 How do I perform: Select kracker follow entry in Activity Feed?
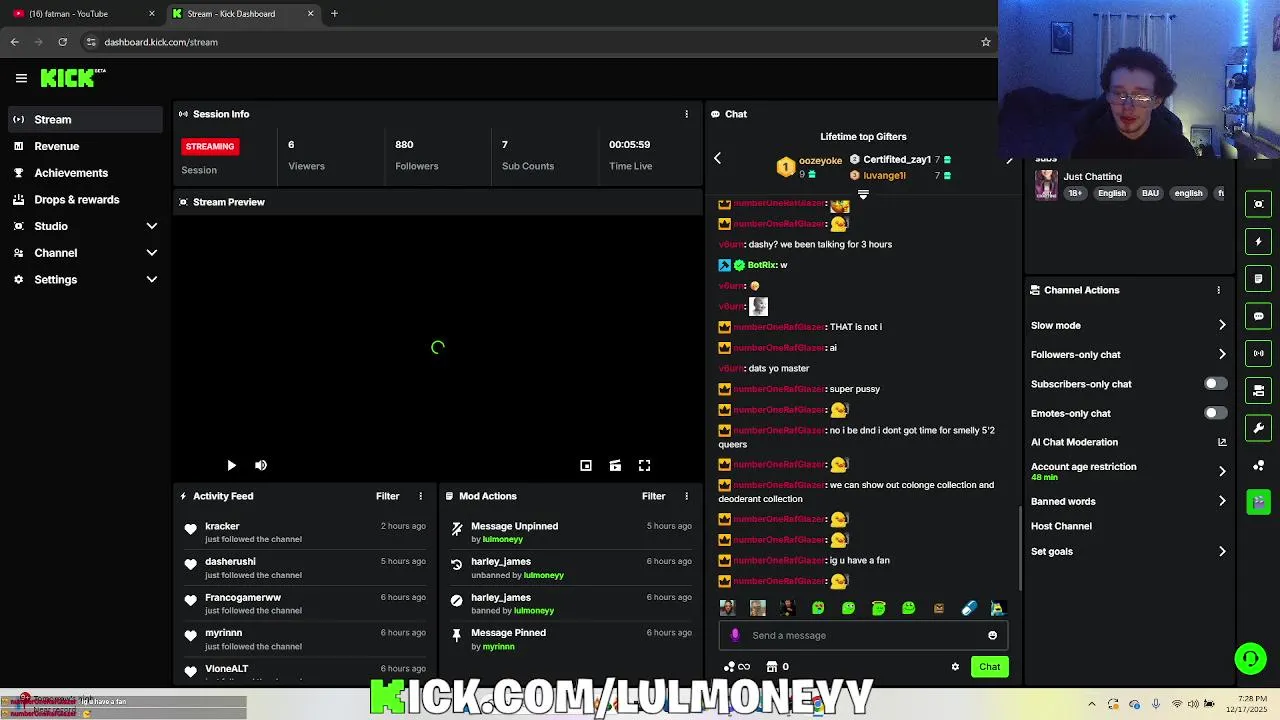[x=305, y=532]
